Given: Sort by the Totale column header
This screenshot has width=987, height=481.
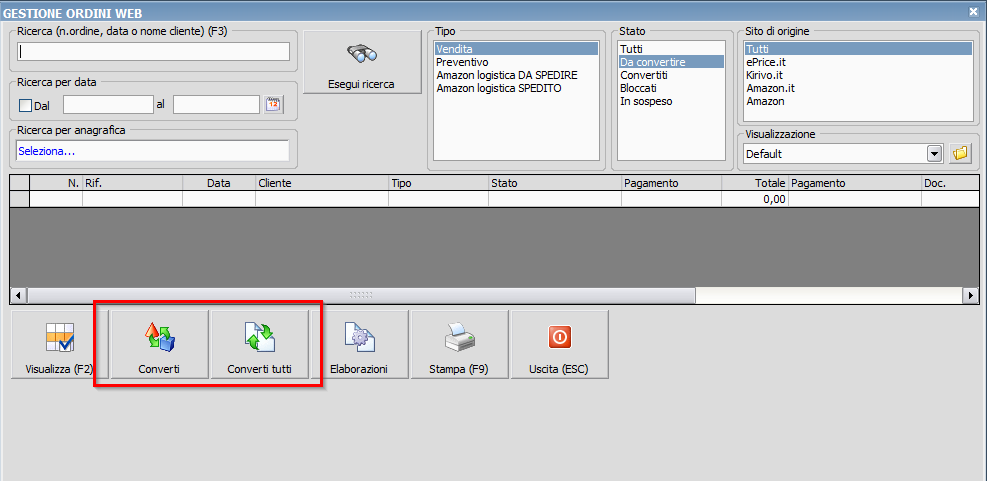Looking at the screenshot, I should click(755, 183).
